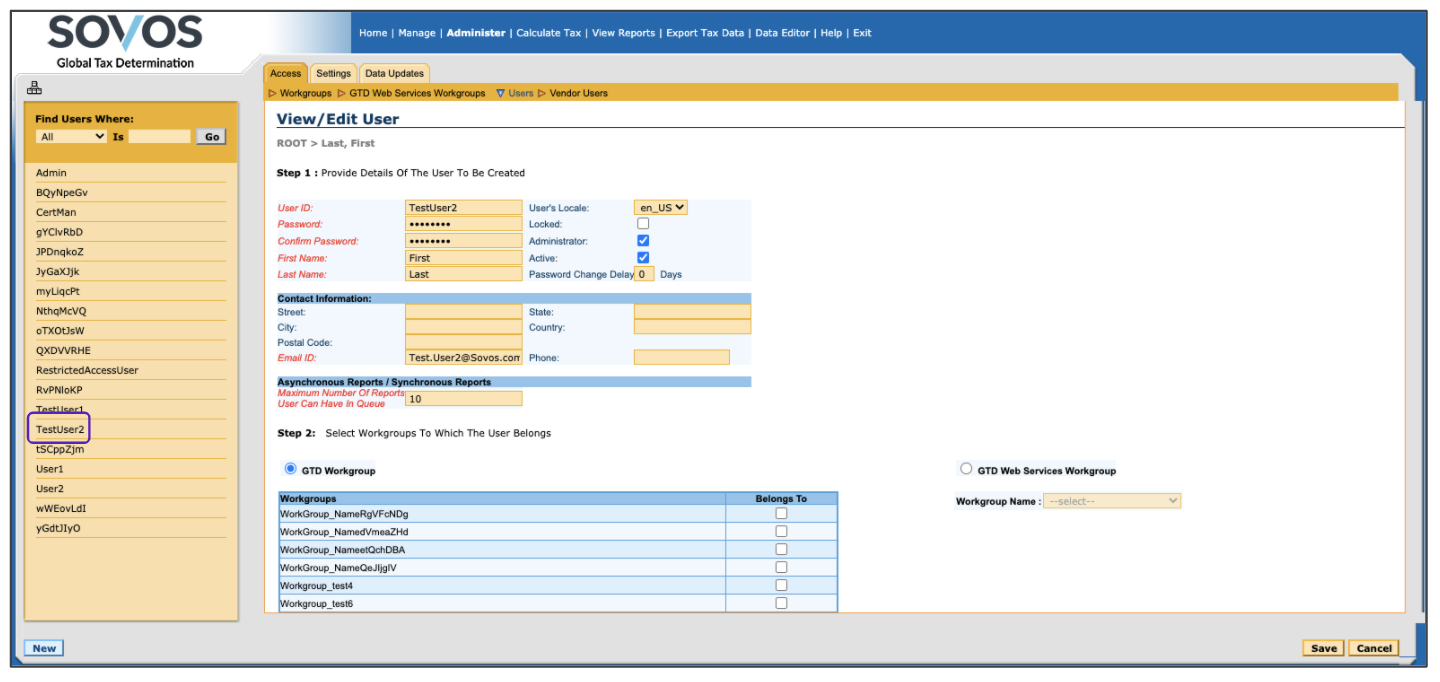1440x682 pixels.
Task: Open the Find Users Where filter dropdown
Action: (71, 137)
